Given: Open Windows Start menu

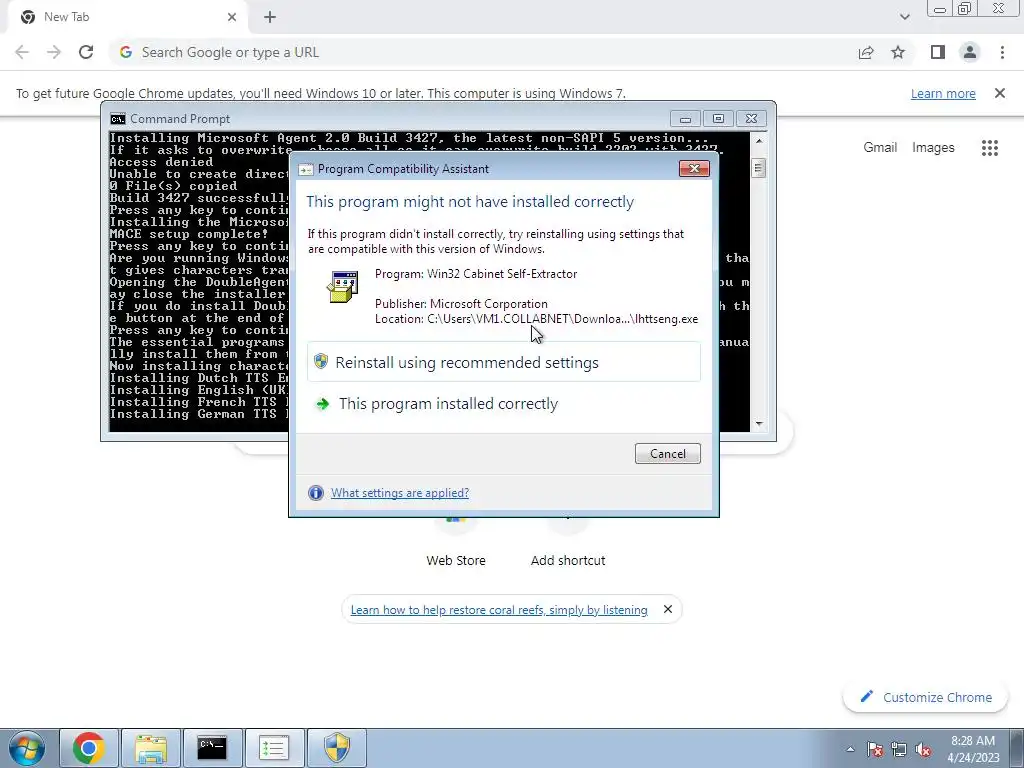Looking at the screenshot, I should (27, 748).
